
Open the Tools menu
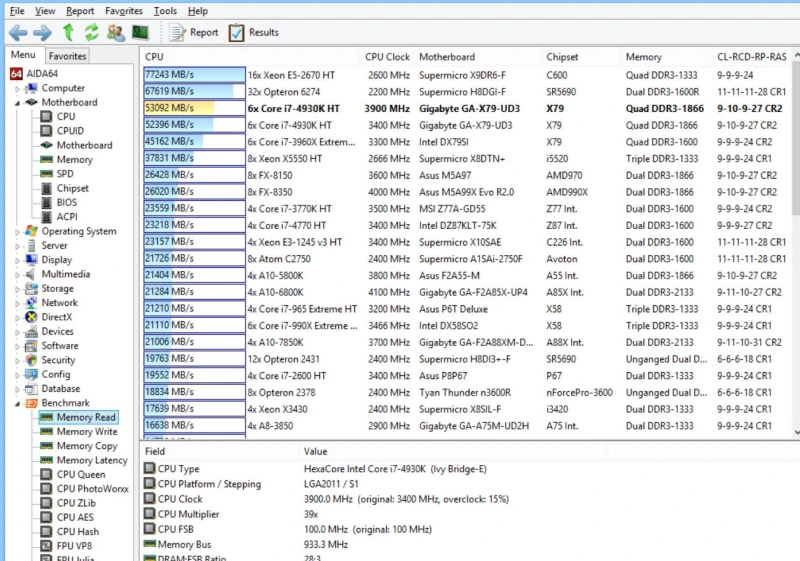[165, 11]
